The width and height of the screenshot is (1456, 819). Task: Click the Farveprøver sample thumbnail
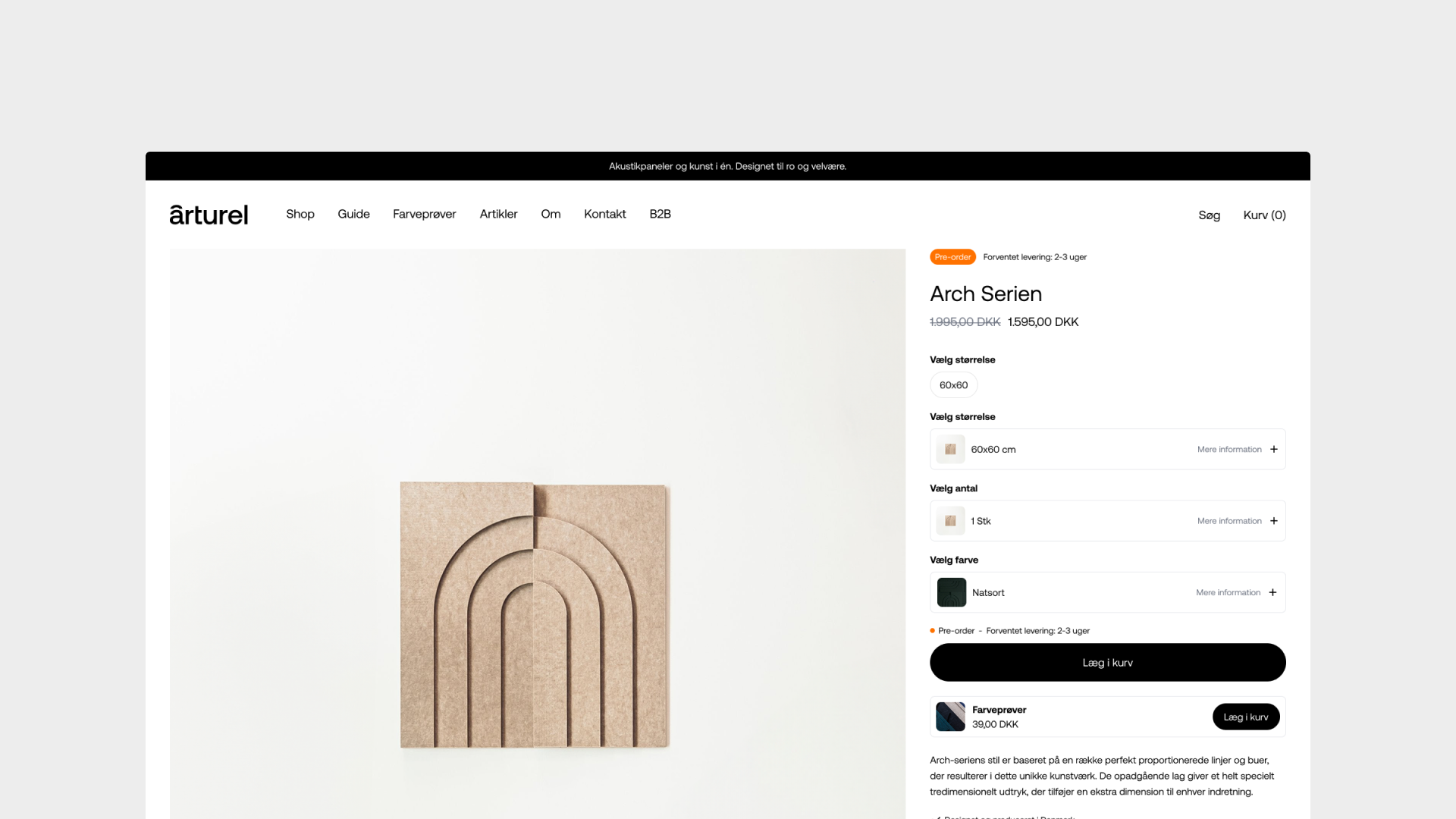coord(950,717)
